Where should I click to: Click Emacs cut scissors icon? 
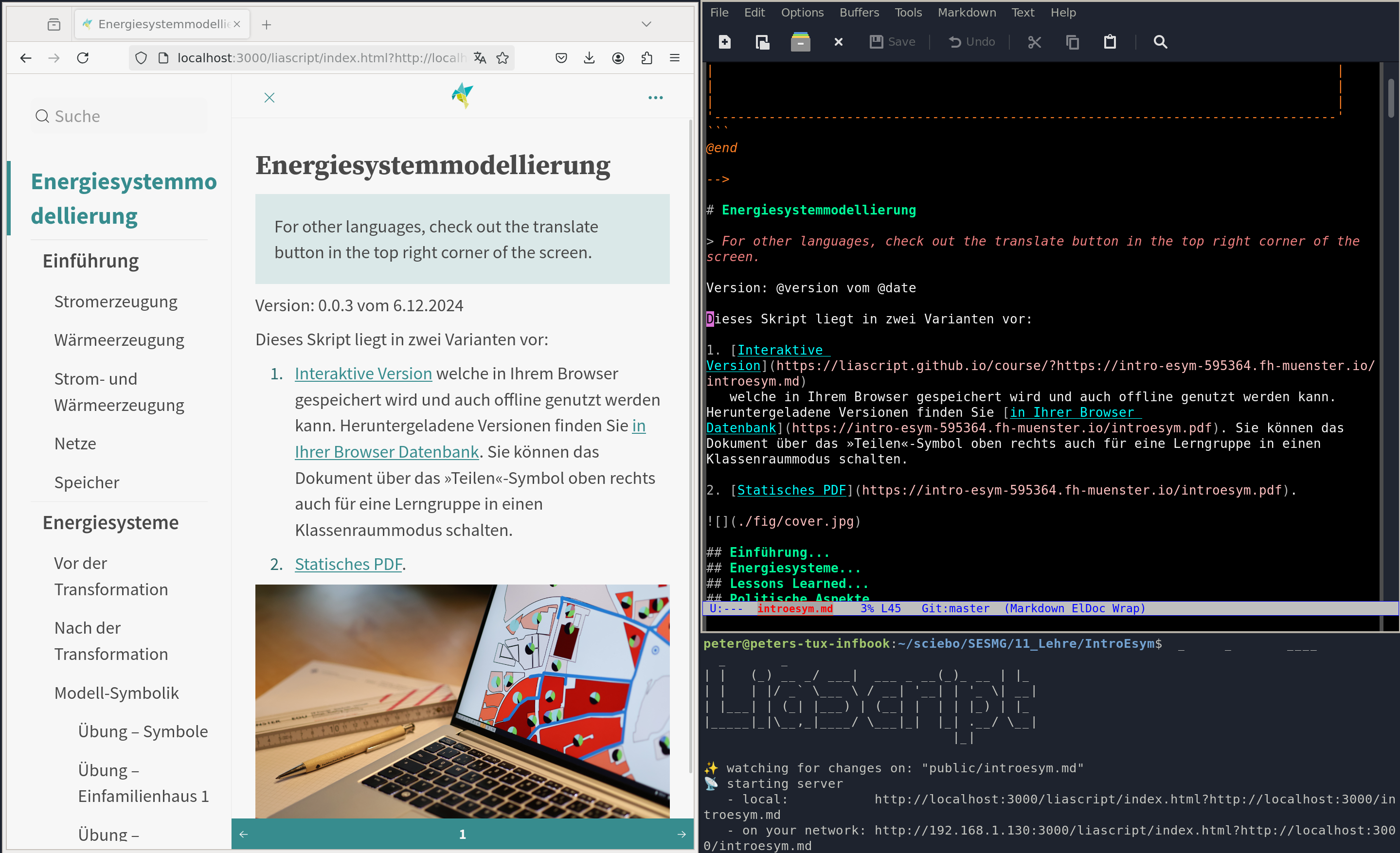click(x=1034, y=41)
